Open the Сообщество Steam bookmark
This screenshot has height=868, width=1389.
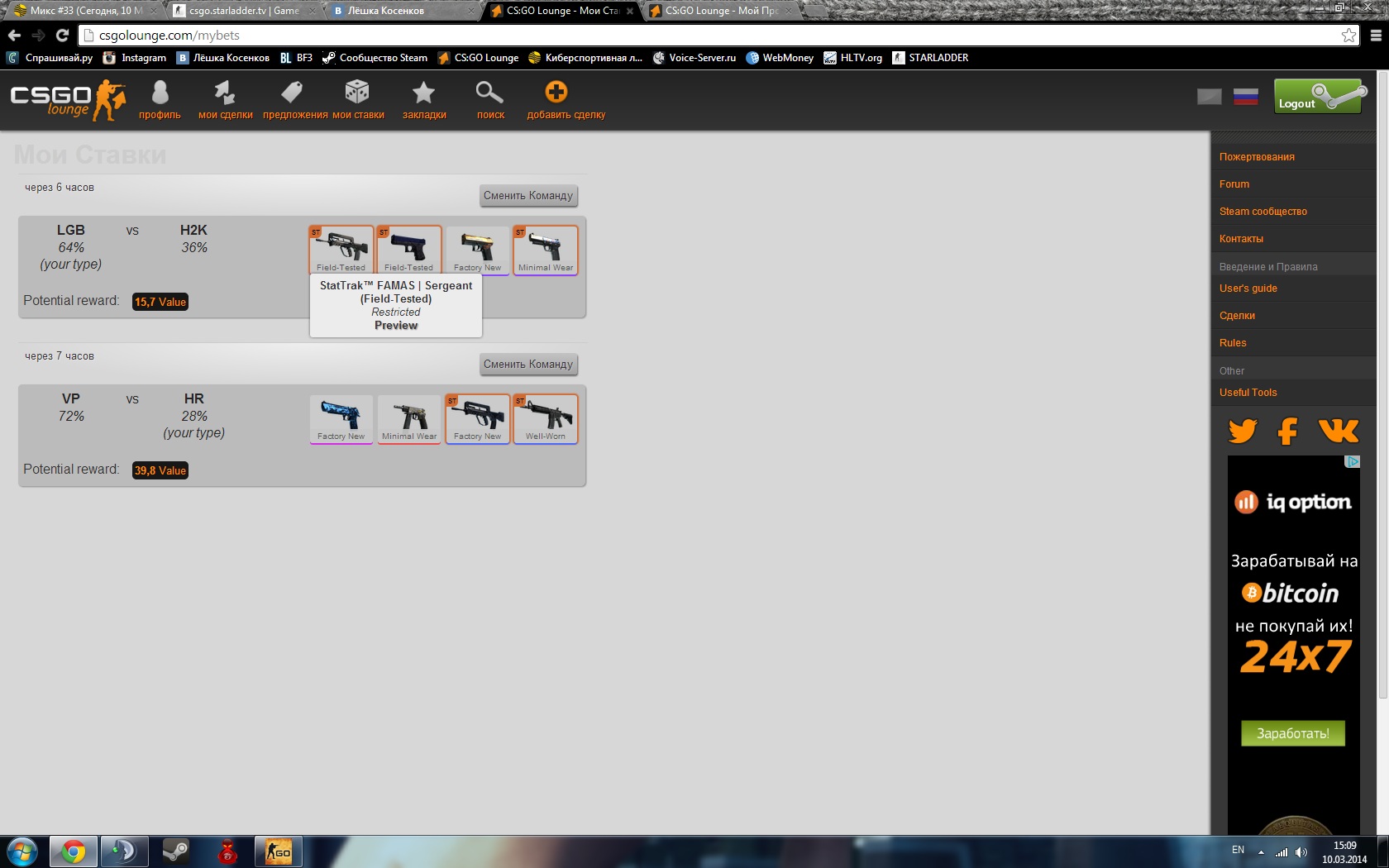point(375,58)
